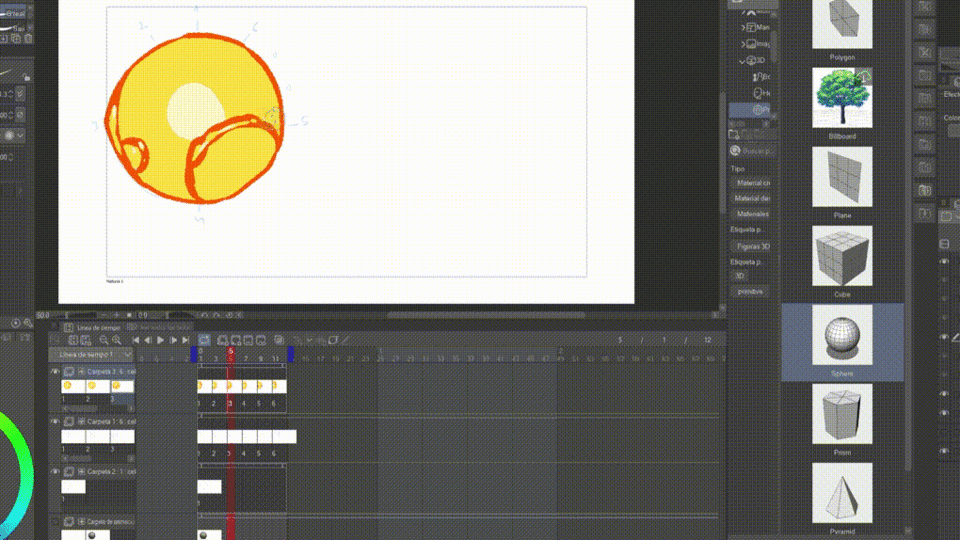Hide the Carpeta 1 animation folder
The image size is (960, 540).
tap(55, 422)
